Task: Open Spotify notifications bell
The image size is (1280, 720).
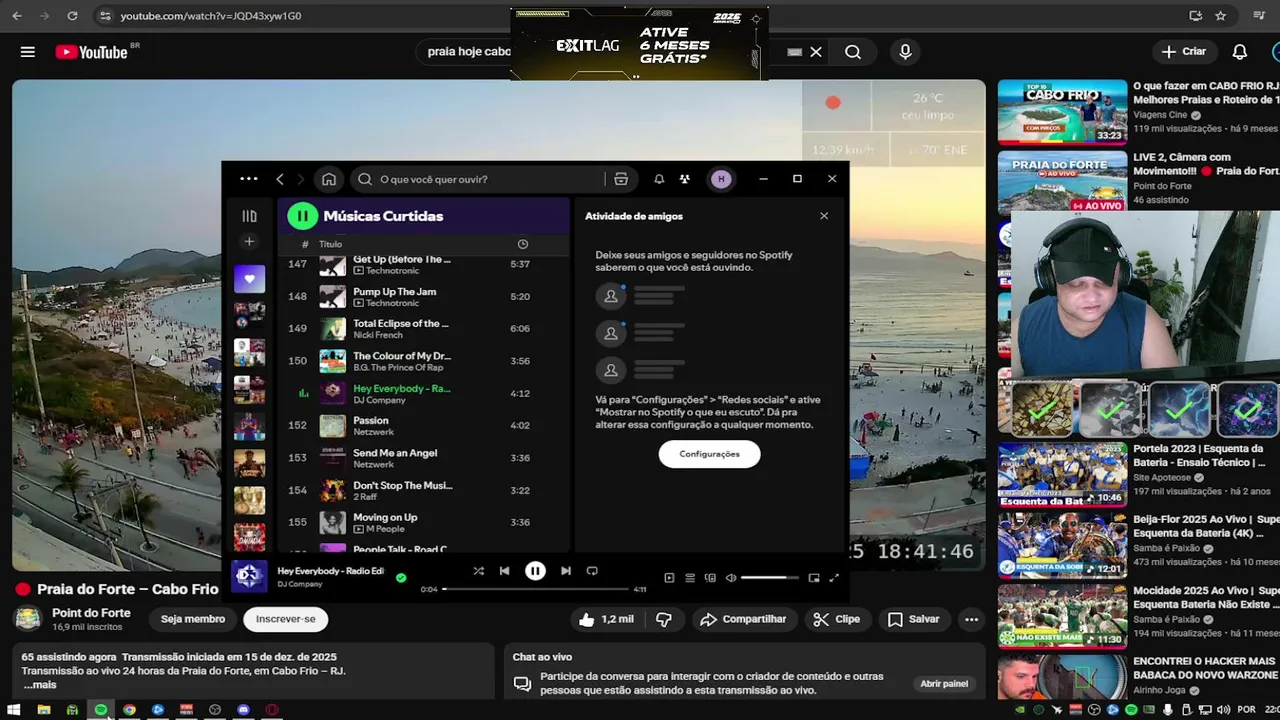Action: [x=659, y=179]
